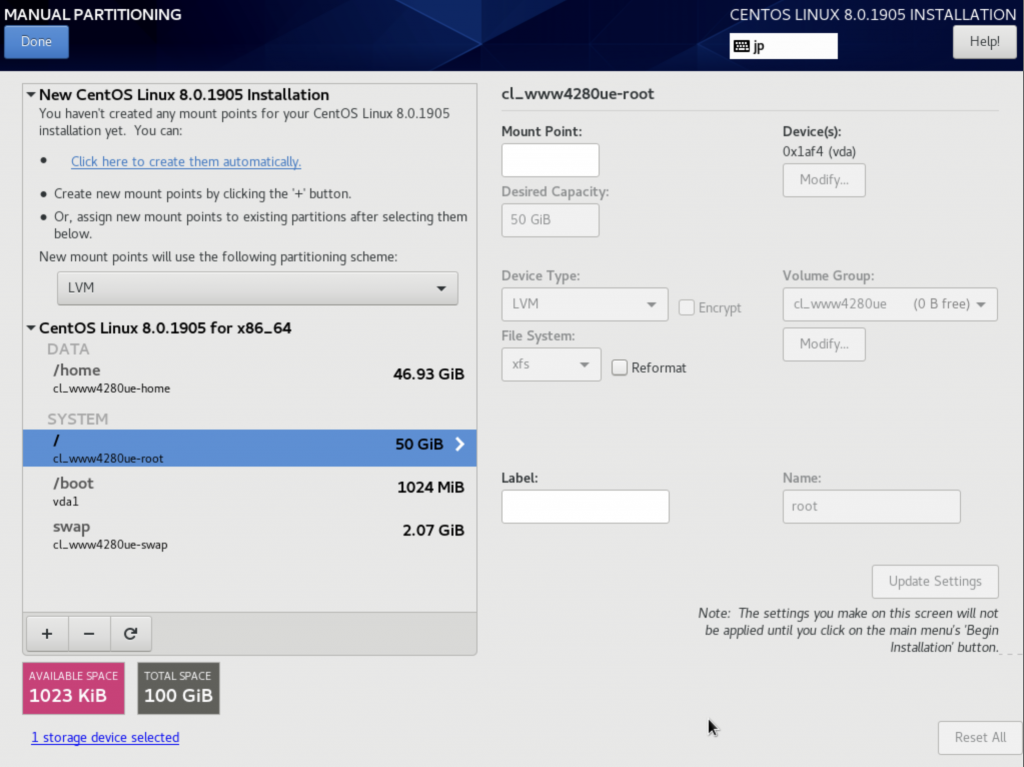Click the keyboard layout jp indicator
Viewport: 1024px width, 767px height.
[783, 46]
